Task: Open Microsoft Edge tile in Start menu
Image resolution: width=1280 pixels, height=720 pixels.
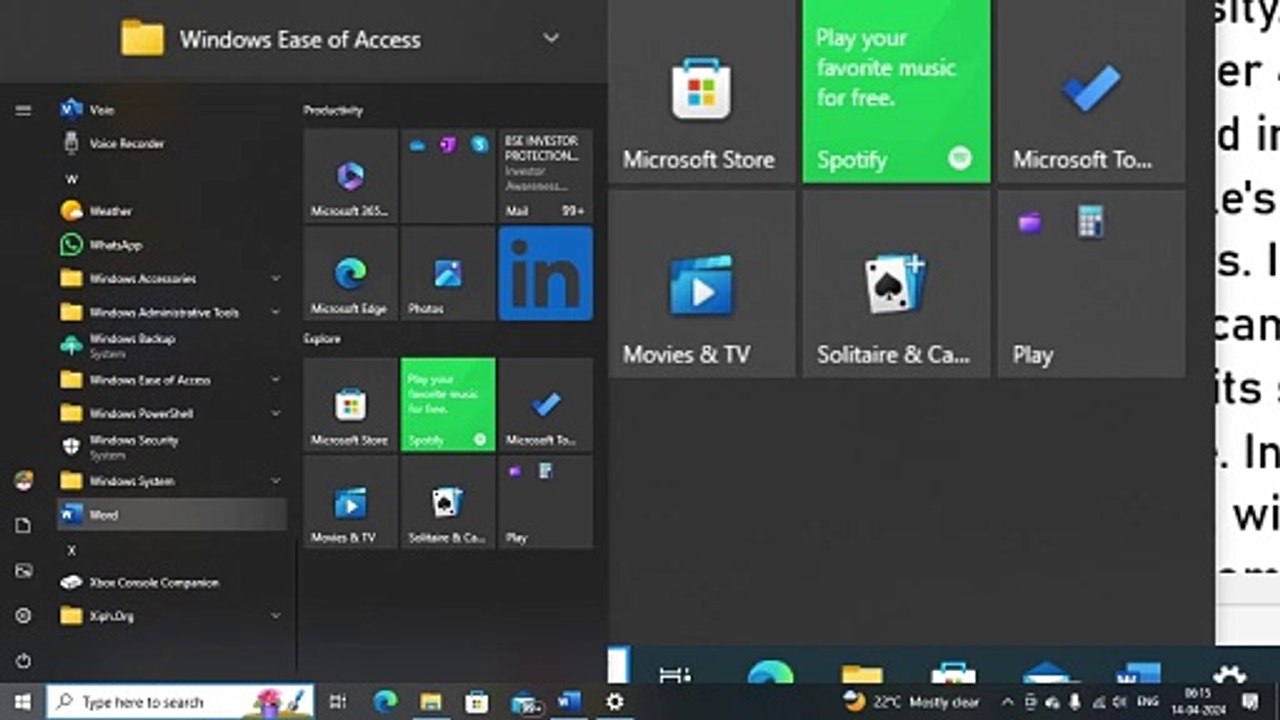Action: [350, 273]
